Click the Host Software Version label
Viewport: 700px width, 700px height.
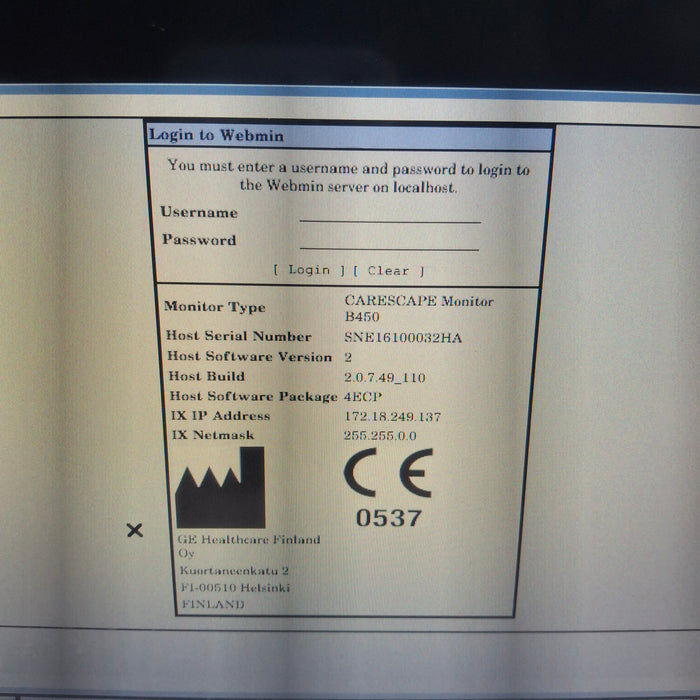click(x=249, y=357)
